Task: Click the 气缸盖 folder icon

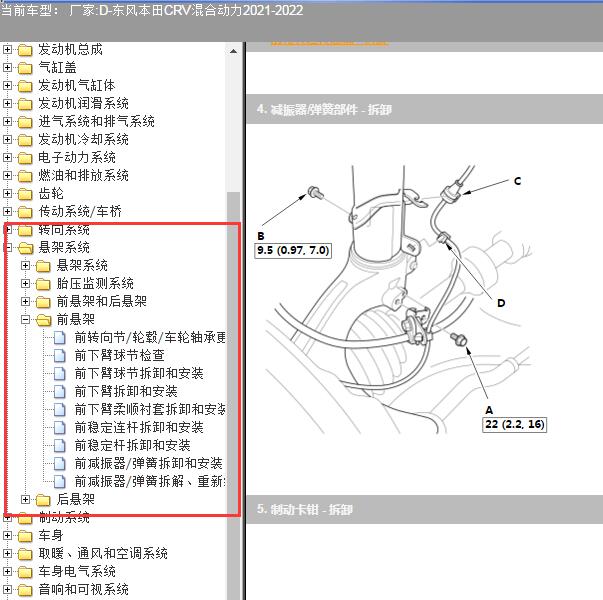Action: coord(25,68)
